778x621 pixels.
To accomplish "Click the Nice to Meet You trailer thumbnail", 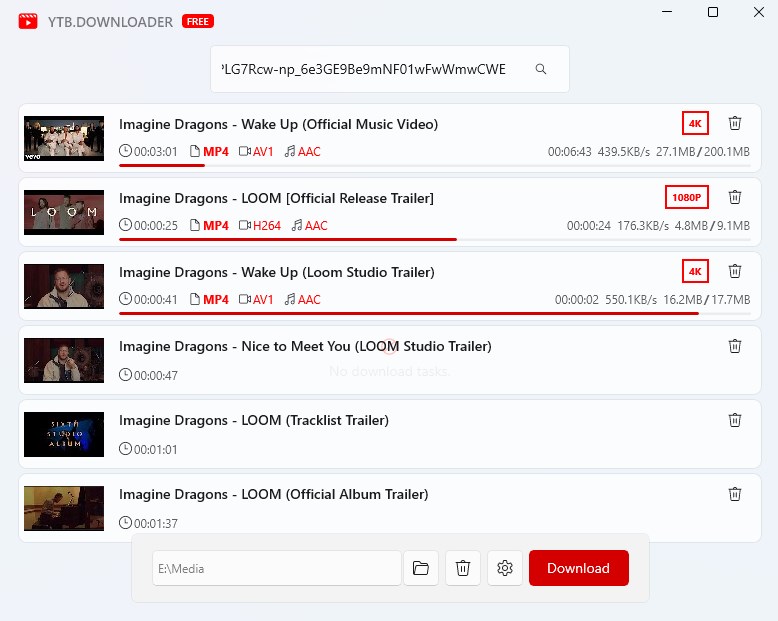I will 64,360.
